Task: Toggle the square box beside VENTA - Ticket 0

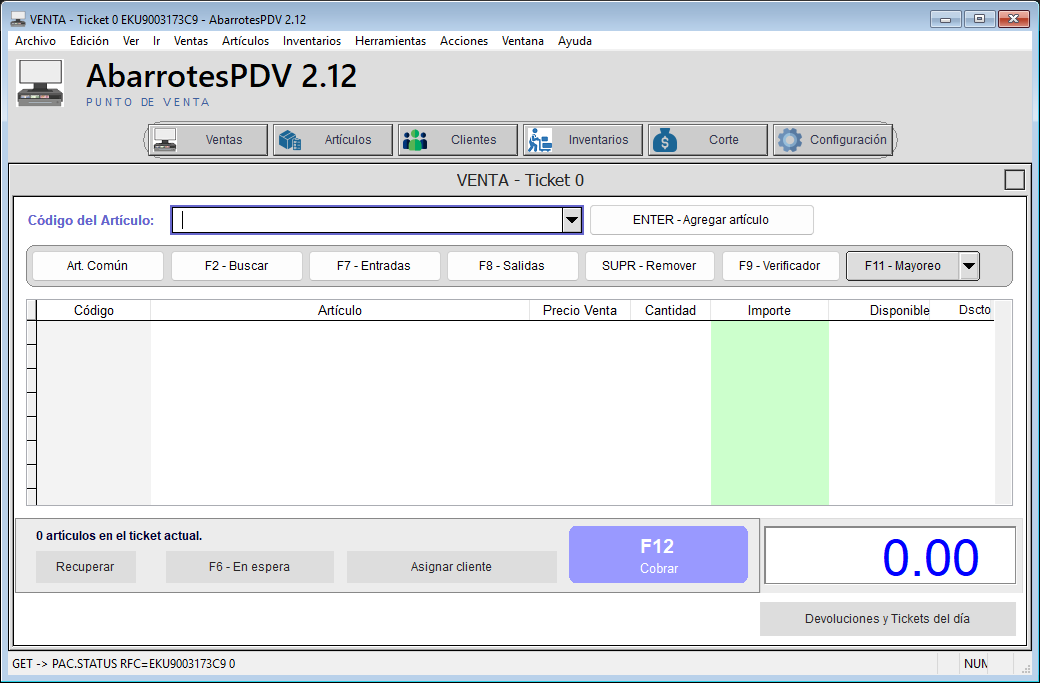Action: 1014,180
